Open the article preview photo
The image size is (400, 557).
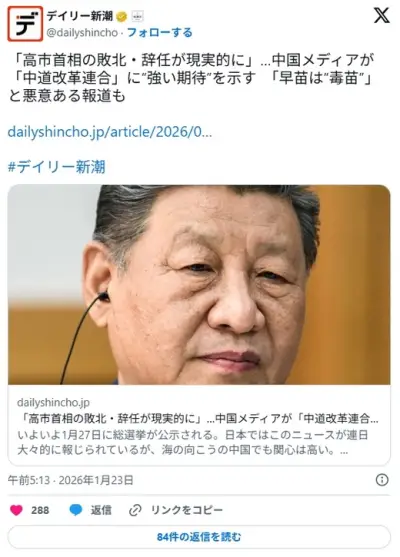199,285
